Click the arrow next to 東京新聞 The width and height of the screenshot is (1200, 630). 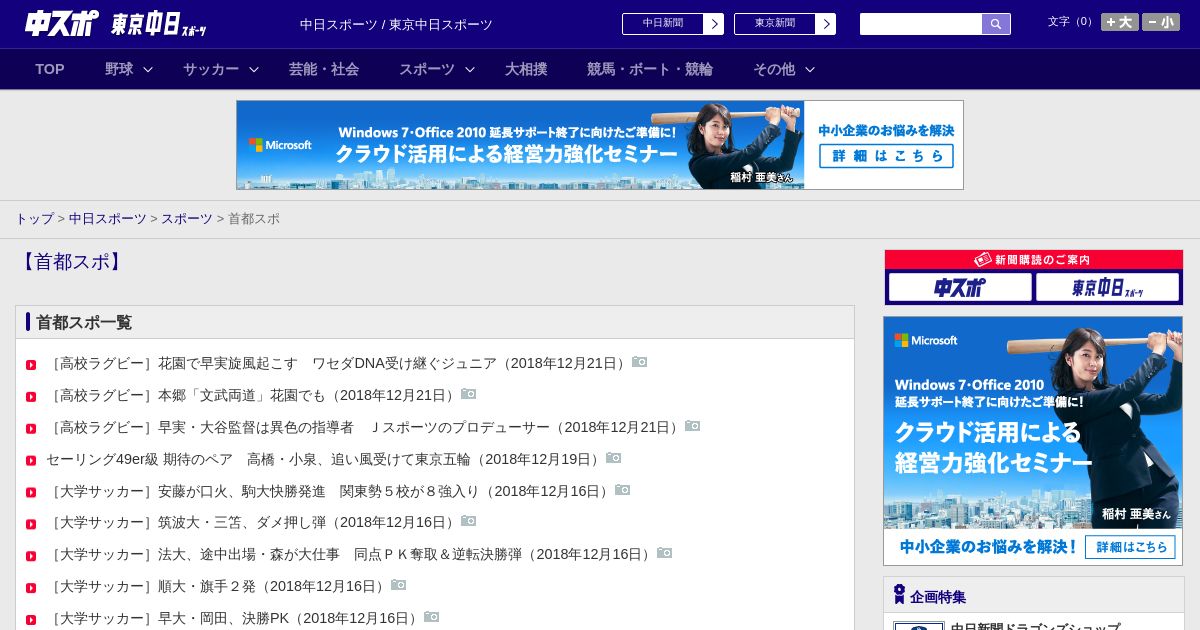pos(826,24)
